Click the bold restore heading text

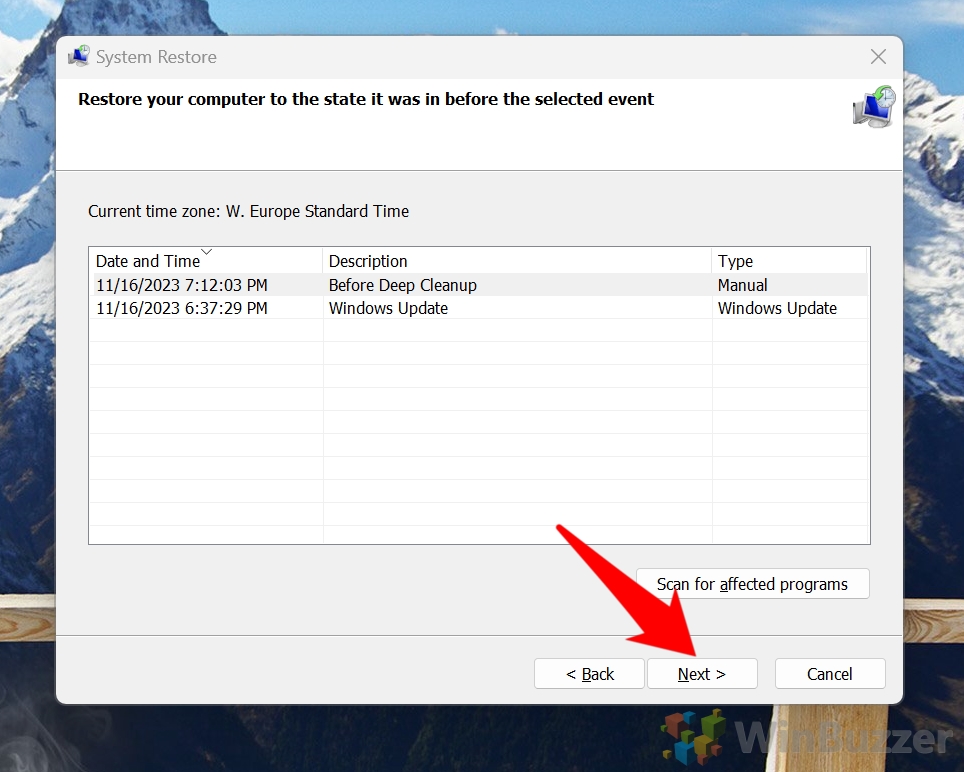pyautogui.click(x=366, y=99)
